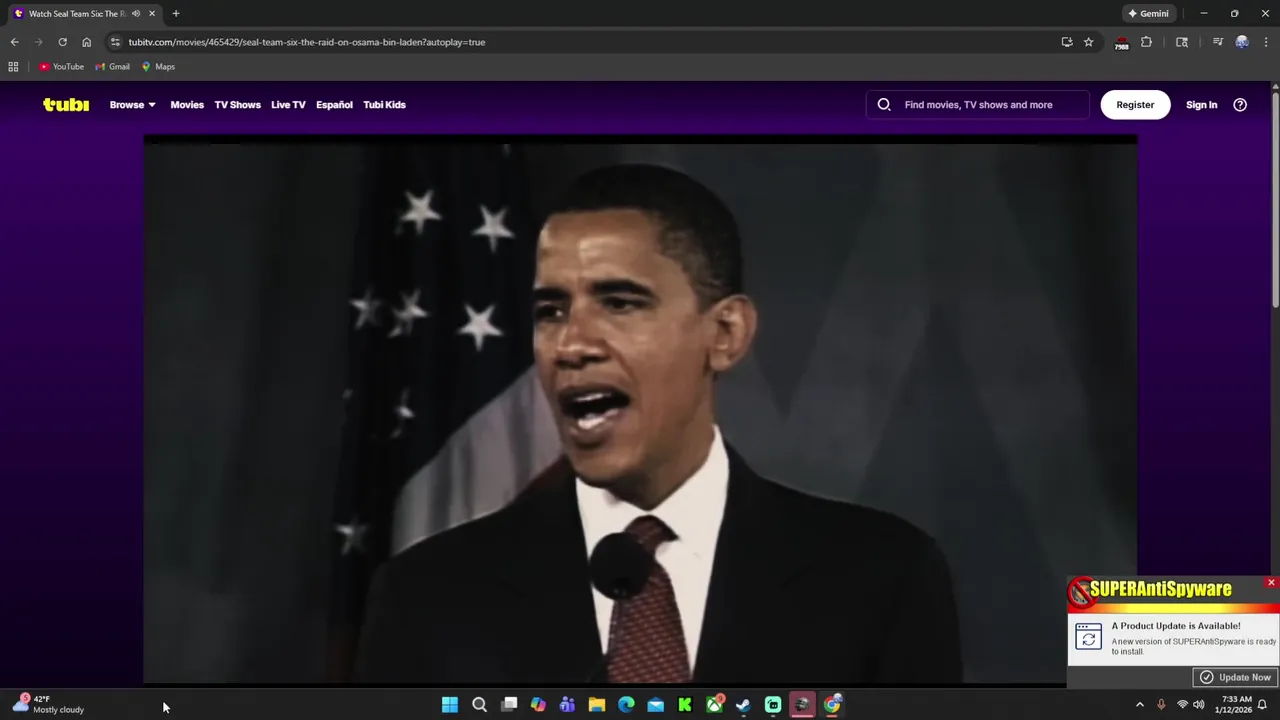Click the Register button
The height and width of the screenshot is (720, 1280).
point(1135,104)
